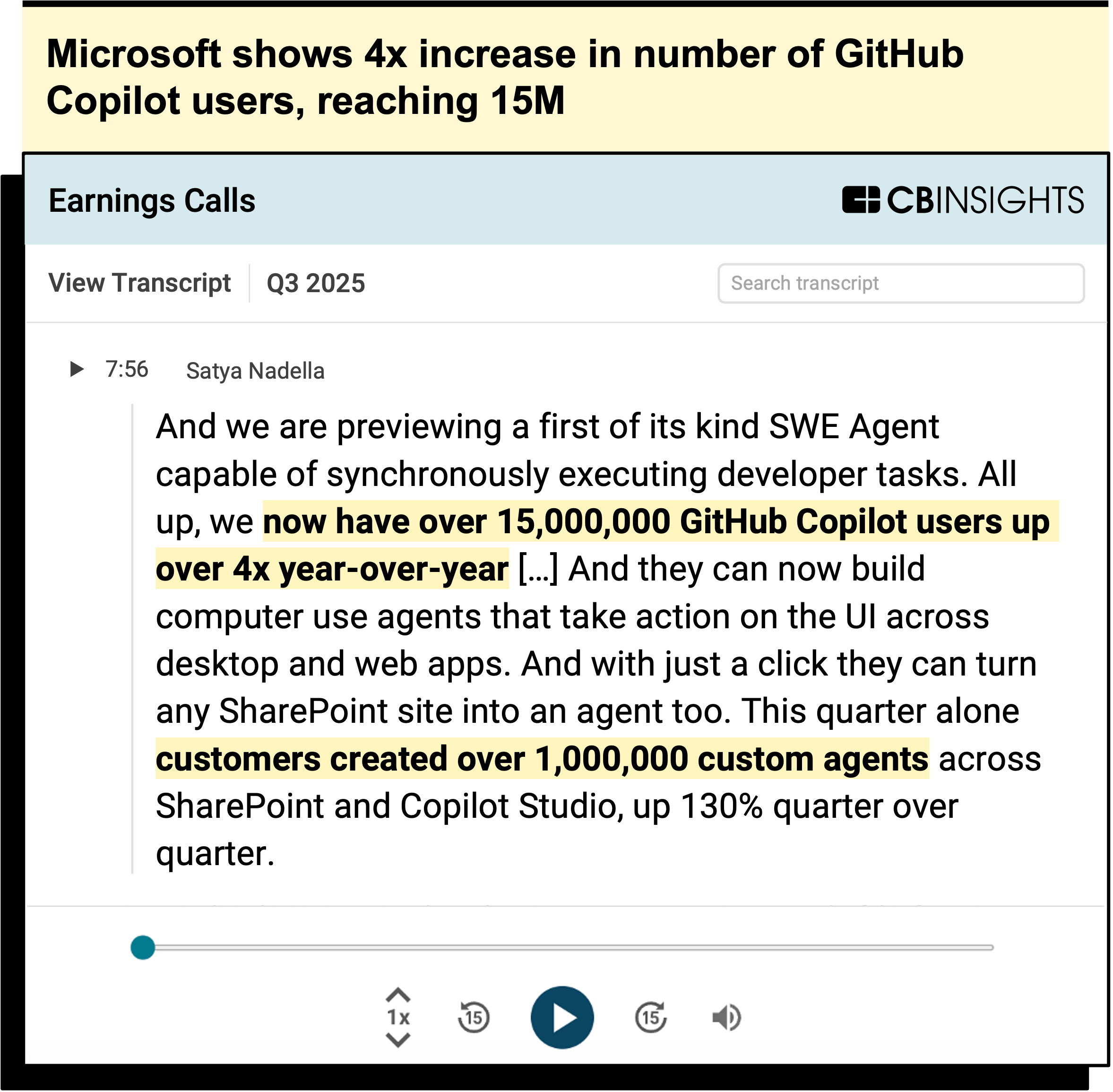1113x1092 pixels.
Task: Click the teal audio progress handle
Action: click(x=143, y=947)
